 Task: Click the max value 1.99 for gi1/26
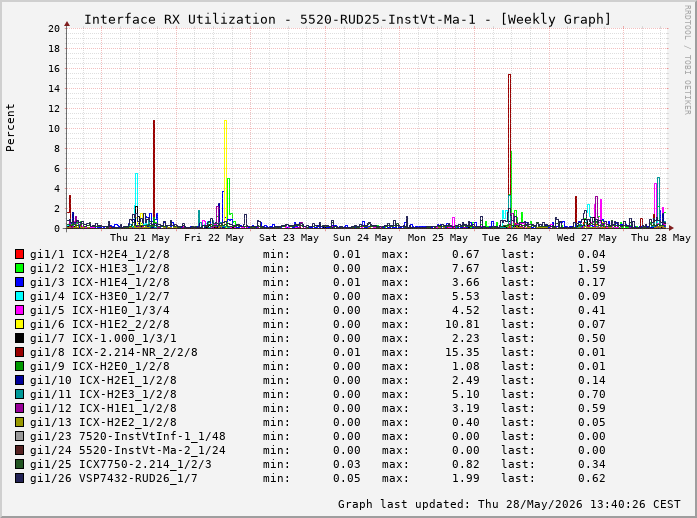coord(466,478)
